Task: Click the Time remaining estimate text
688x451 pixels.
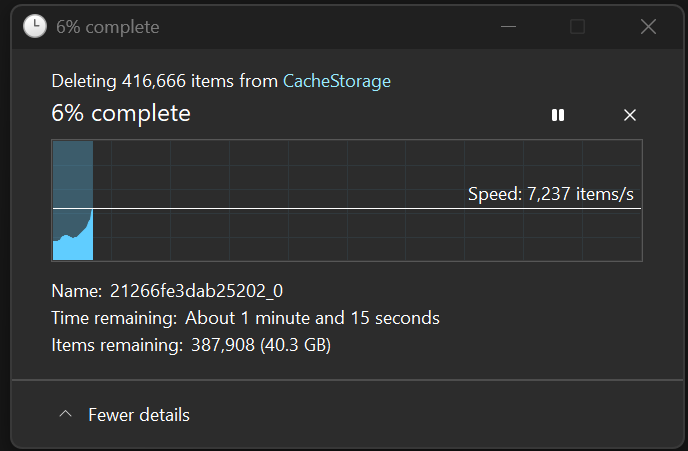Action: 312,318
